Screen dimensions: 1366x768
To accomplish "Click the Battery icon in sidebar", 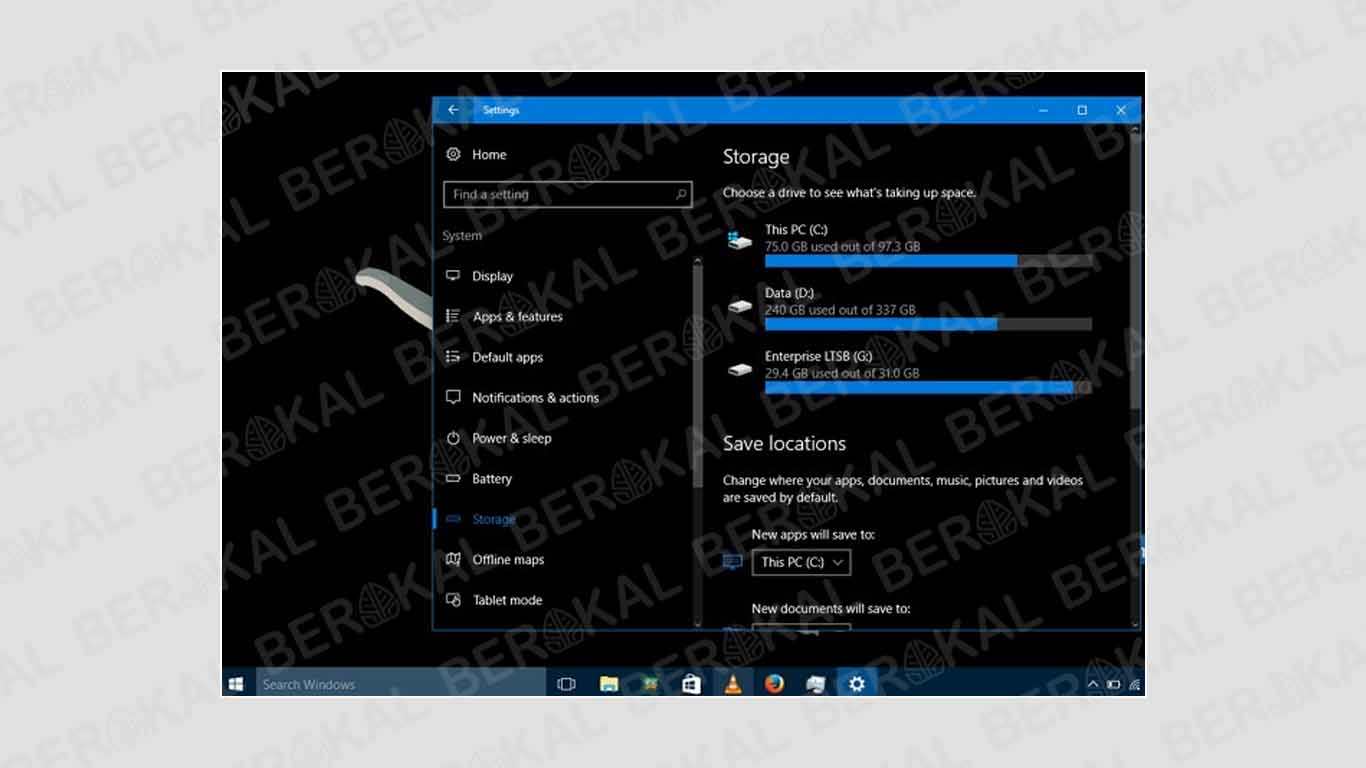I will 453,478.
